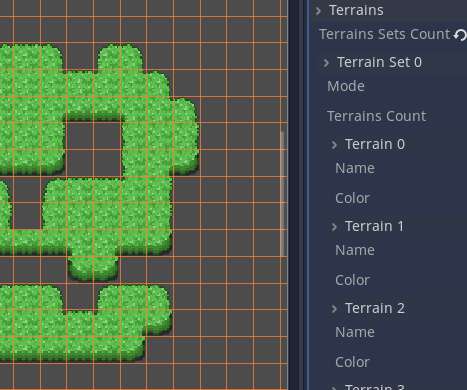Screen dimensions: 467x390
Task: Click the Color property under Terrain 0
Action: coord(352,198)
